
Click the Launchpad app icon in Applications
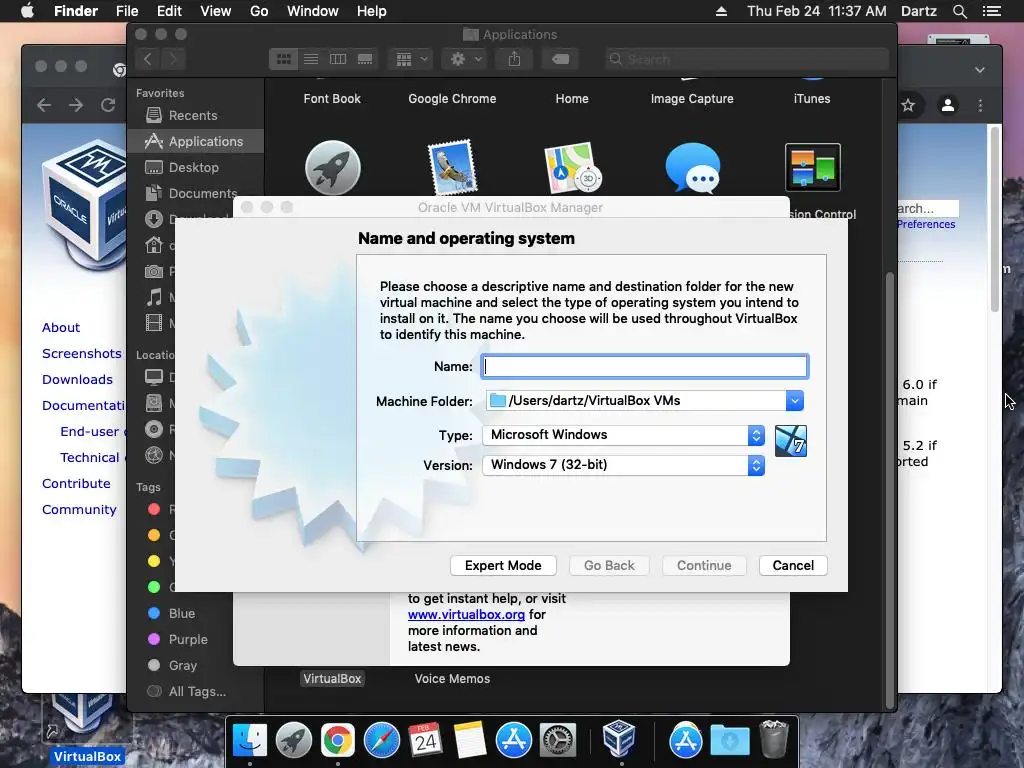[x=332, y=167]
